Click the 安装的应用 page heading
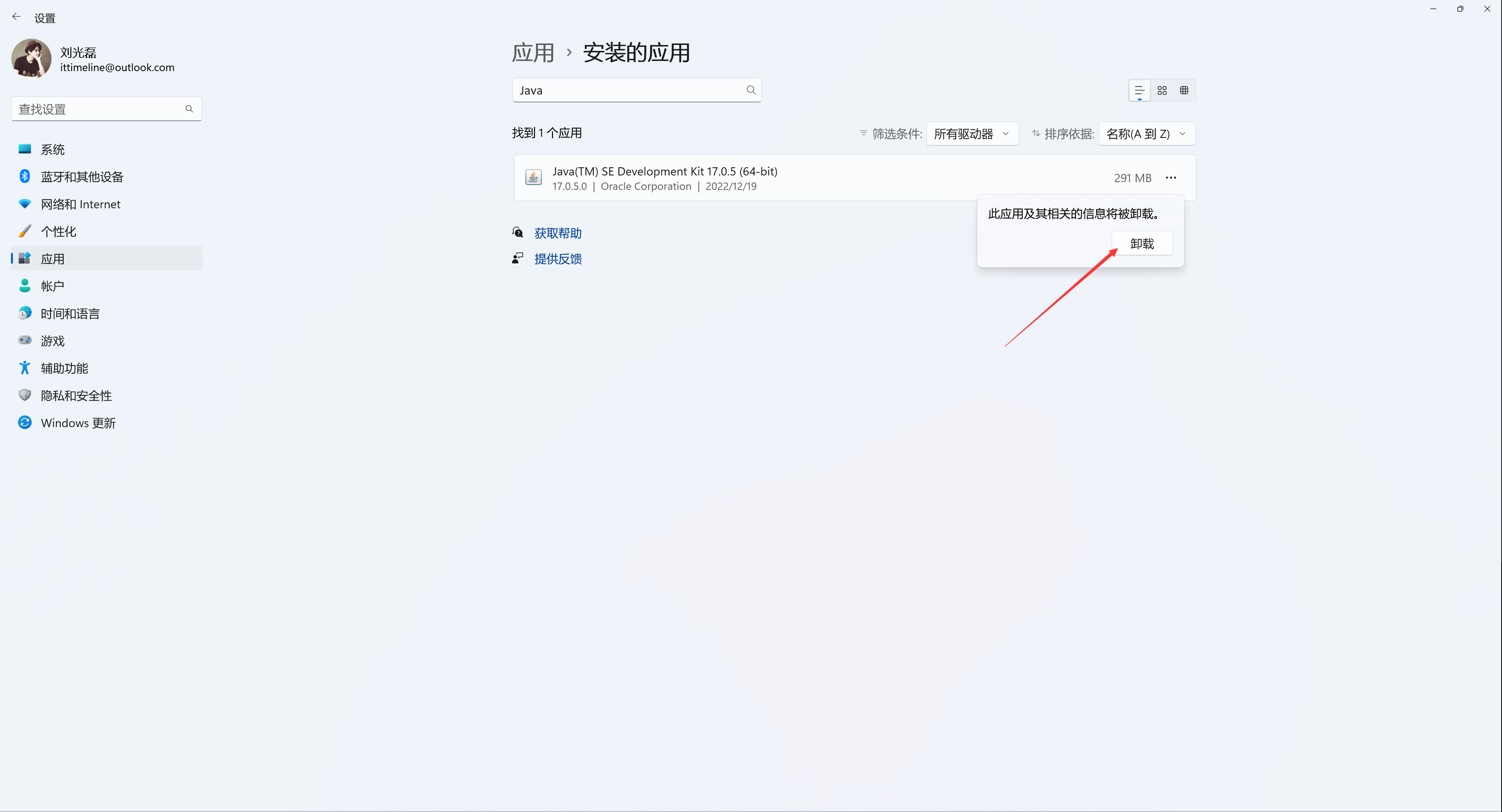The width and height of the screenshot is (1502, 812). coord(637,52)
